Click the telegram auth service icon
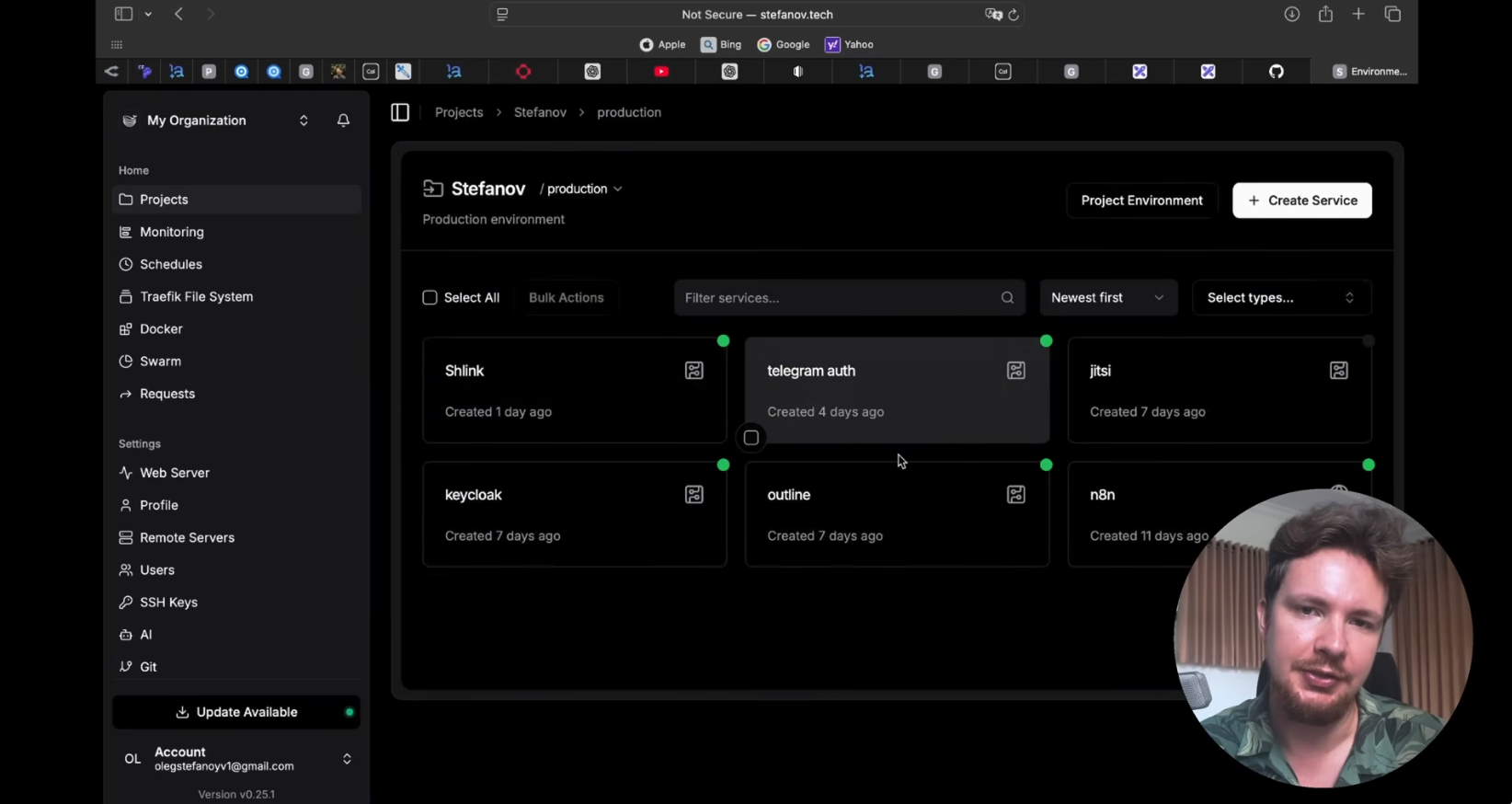Viewport: 1512px width, 804px height. pyautogui.click(x=1016, y=371)
